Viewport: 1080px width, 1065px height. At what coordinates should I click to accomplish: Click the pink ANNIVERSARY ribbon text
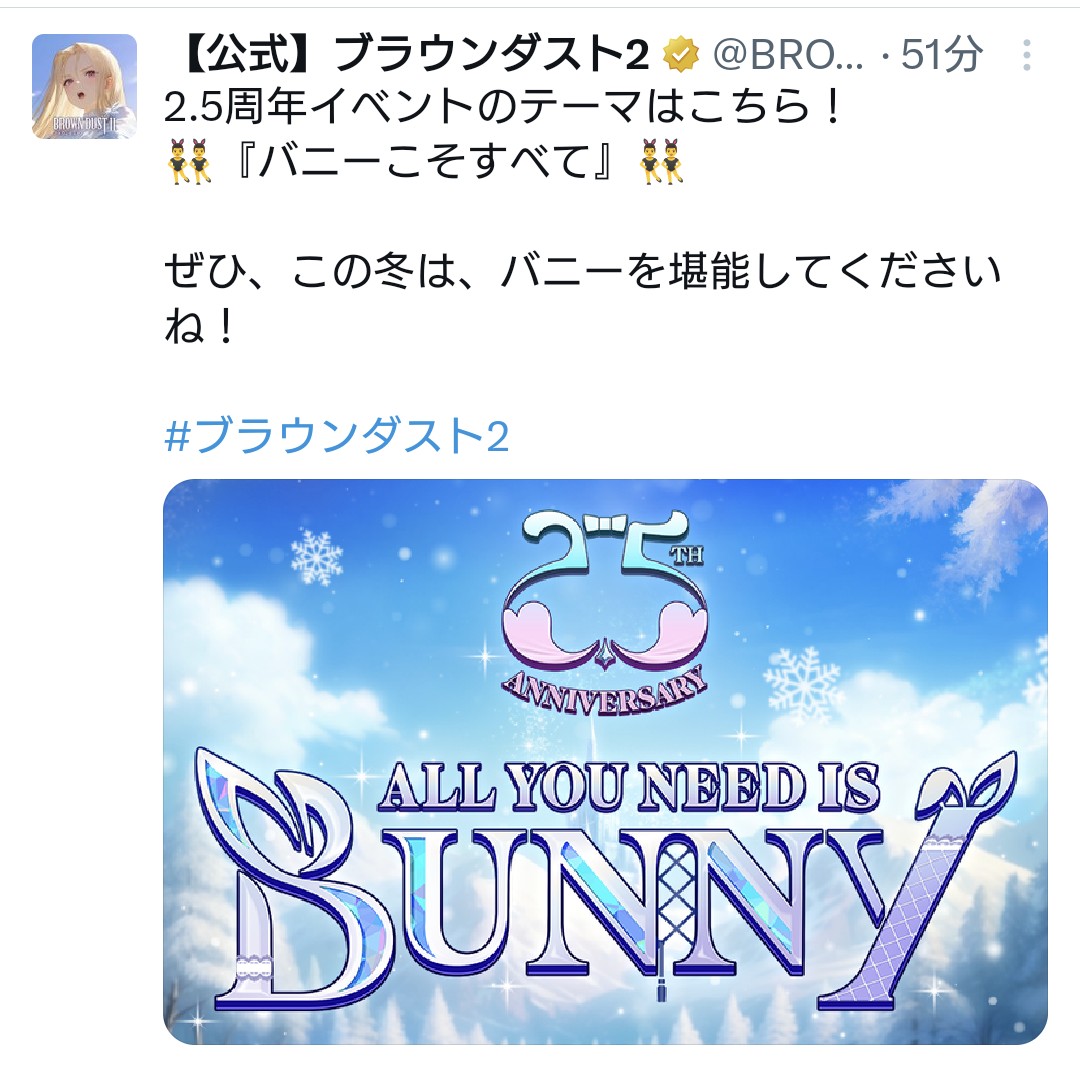coord(605,691)
